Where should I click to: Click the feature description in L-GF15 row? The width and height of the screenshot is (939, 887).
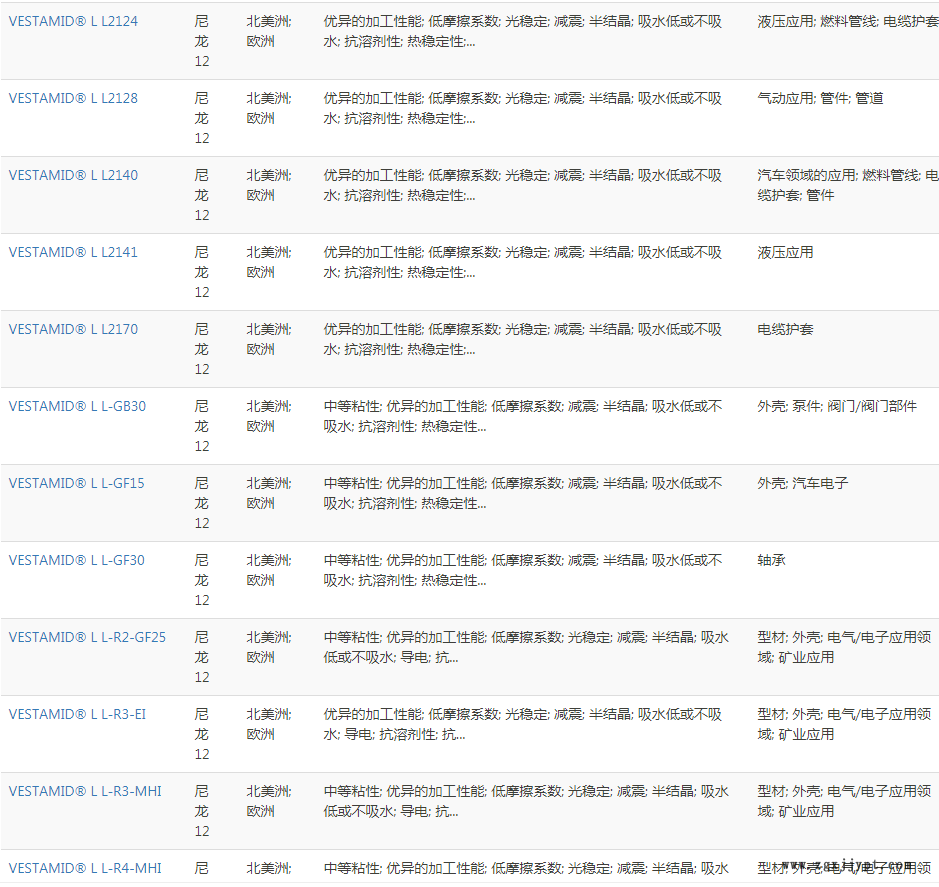point(523,494)
